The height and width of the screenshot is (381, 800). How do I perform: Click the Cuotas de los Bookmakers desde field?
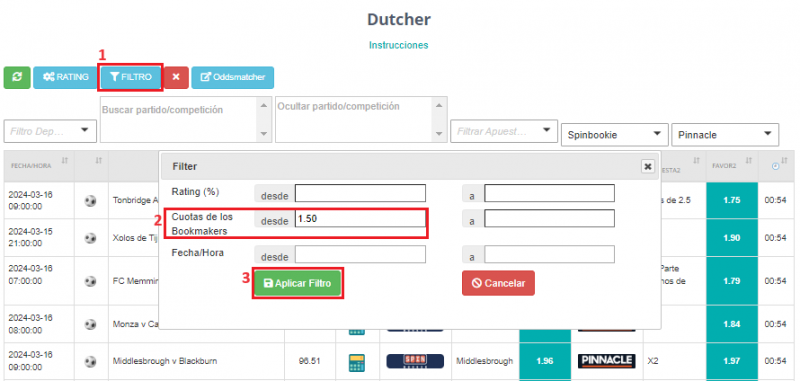pos(360,218)
